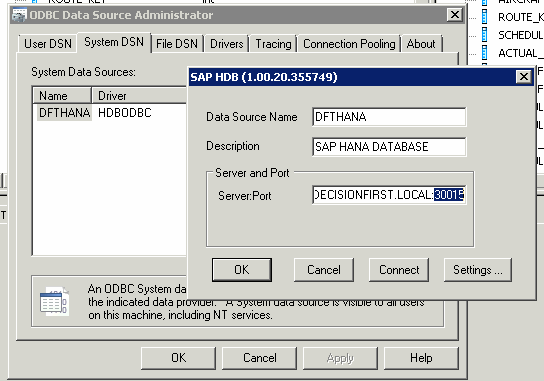The height and width of the screenshot is (381, 544).
Task: Click the data source table icon in info panel
Action: point(54,301)
